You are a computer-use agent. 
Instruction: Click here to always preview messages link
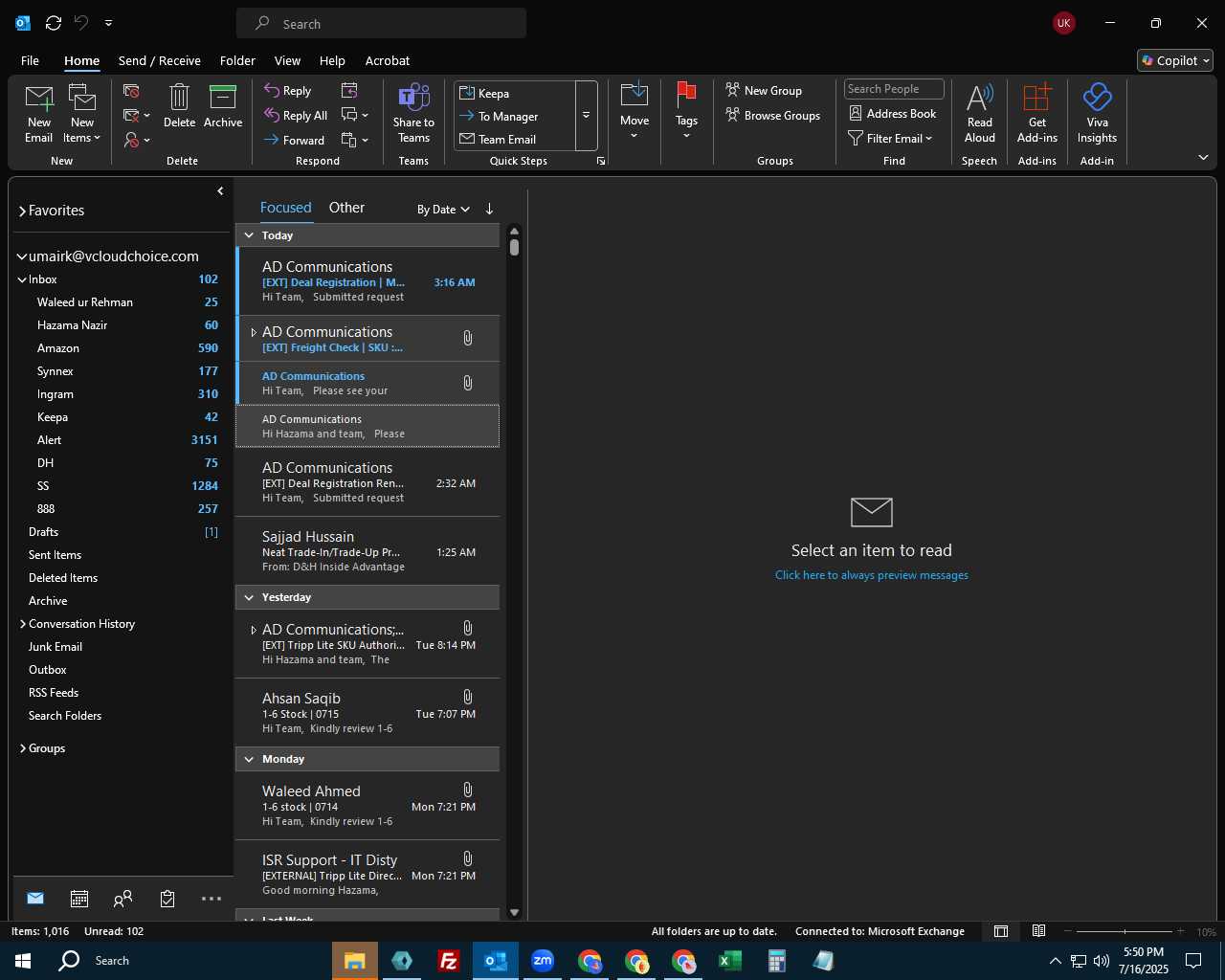pyautogui.click(x=871, y=575)
